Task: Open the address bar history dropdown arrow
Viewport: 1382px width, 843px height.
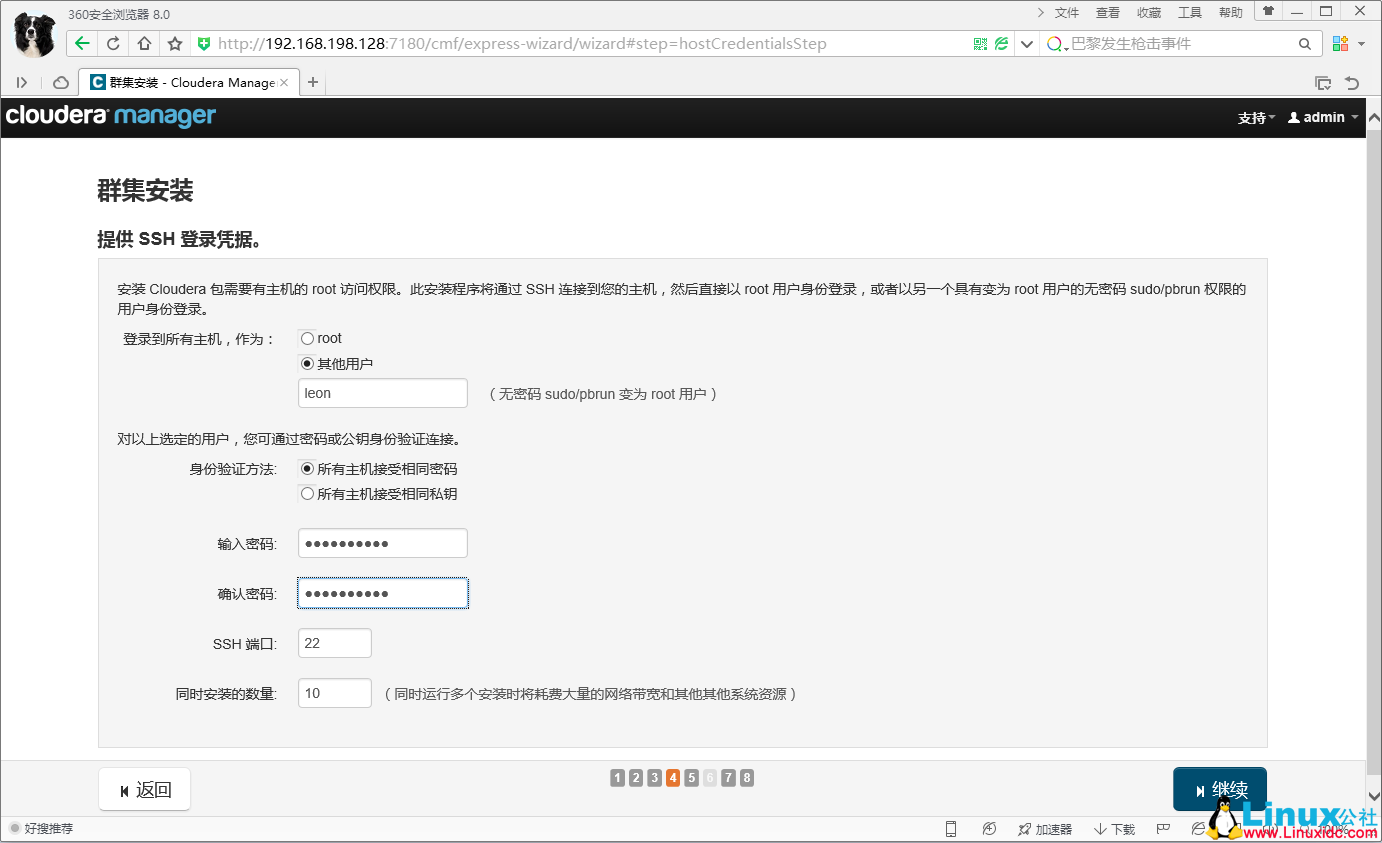Action: coord(1027,43)
